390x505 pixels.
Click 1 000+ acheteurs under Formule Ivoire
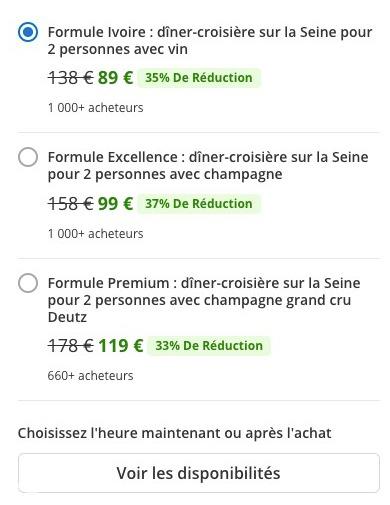96,108
